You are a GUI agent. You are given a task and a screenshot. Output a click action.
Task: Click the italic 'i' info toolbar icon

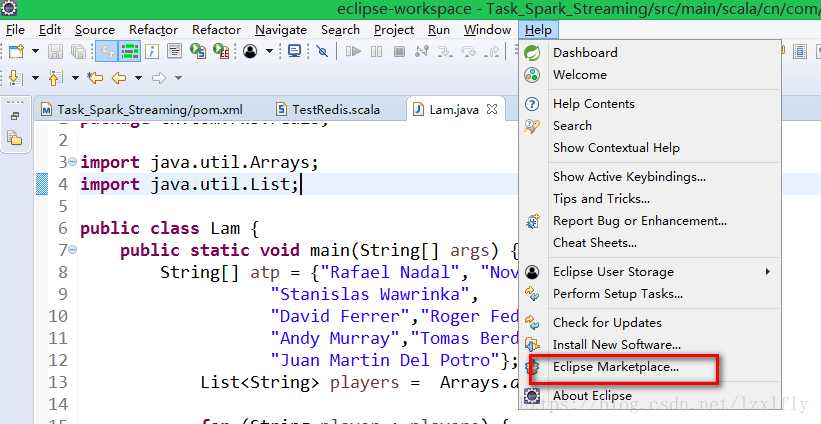coord(152,51)
